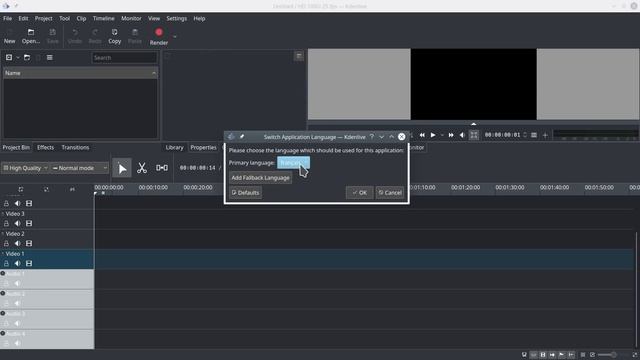The width and height of the screenshot is (640, 360).
Task: Open the Project Bin options menu icon
Action: 50,58
